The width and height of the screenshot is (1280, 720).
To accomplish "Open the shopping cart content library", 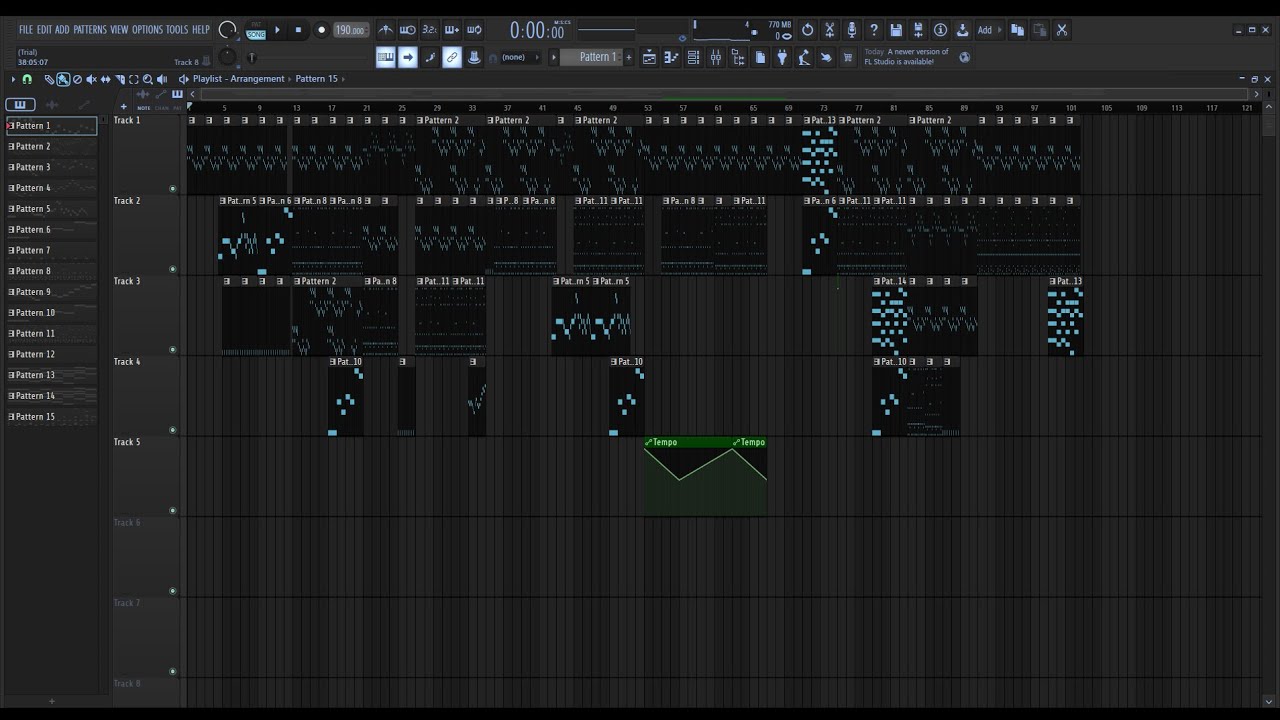I will coord(848,57).
